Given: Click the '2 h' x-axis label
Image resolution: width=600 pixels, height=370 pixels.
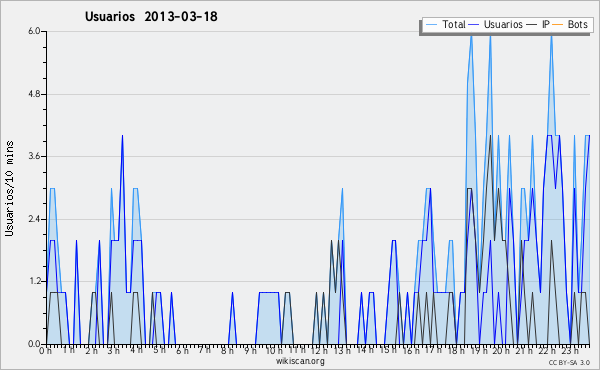Looking at the screenshot, I should click(x=91, y=350).
